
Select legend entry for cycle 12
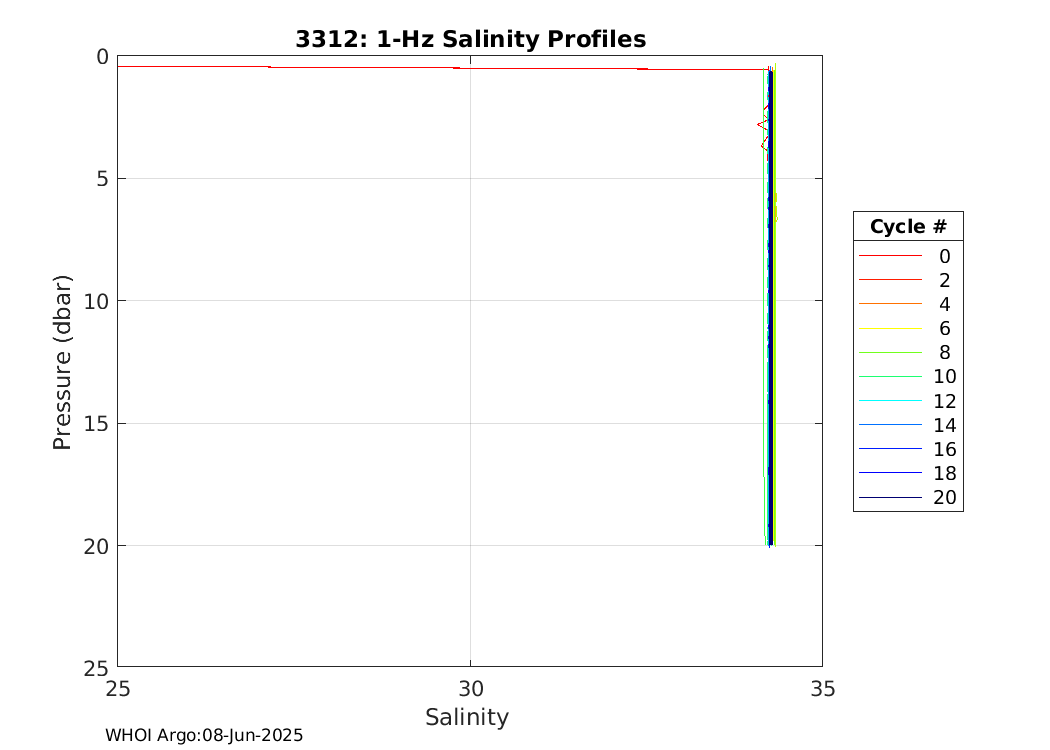(908, 401)
